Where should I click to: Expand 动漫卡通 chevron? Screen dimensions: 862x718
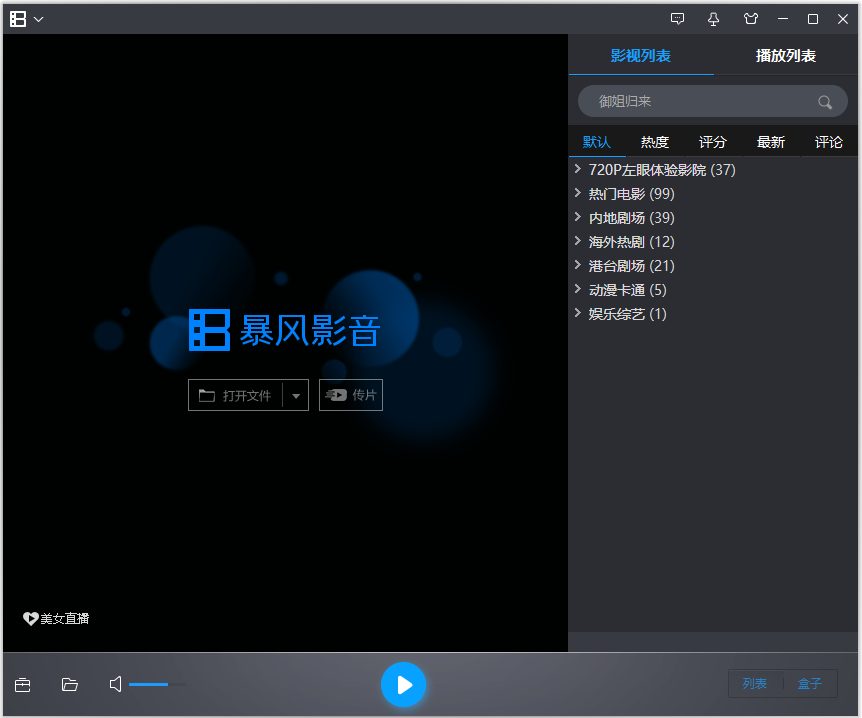pyautogui.click(x=577, y=289)
